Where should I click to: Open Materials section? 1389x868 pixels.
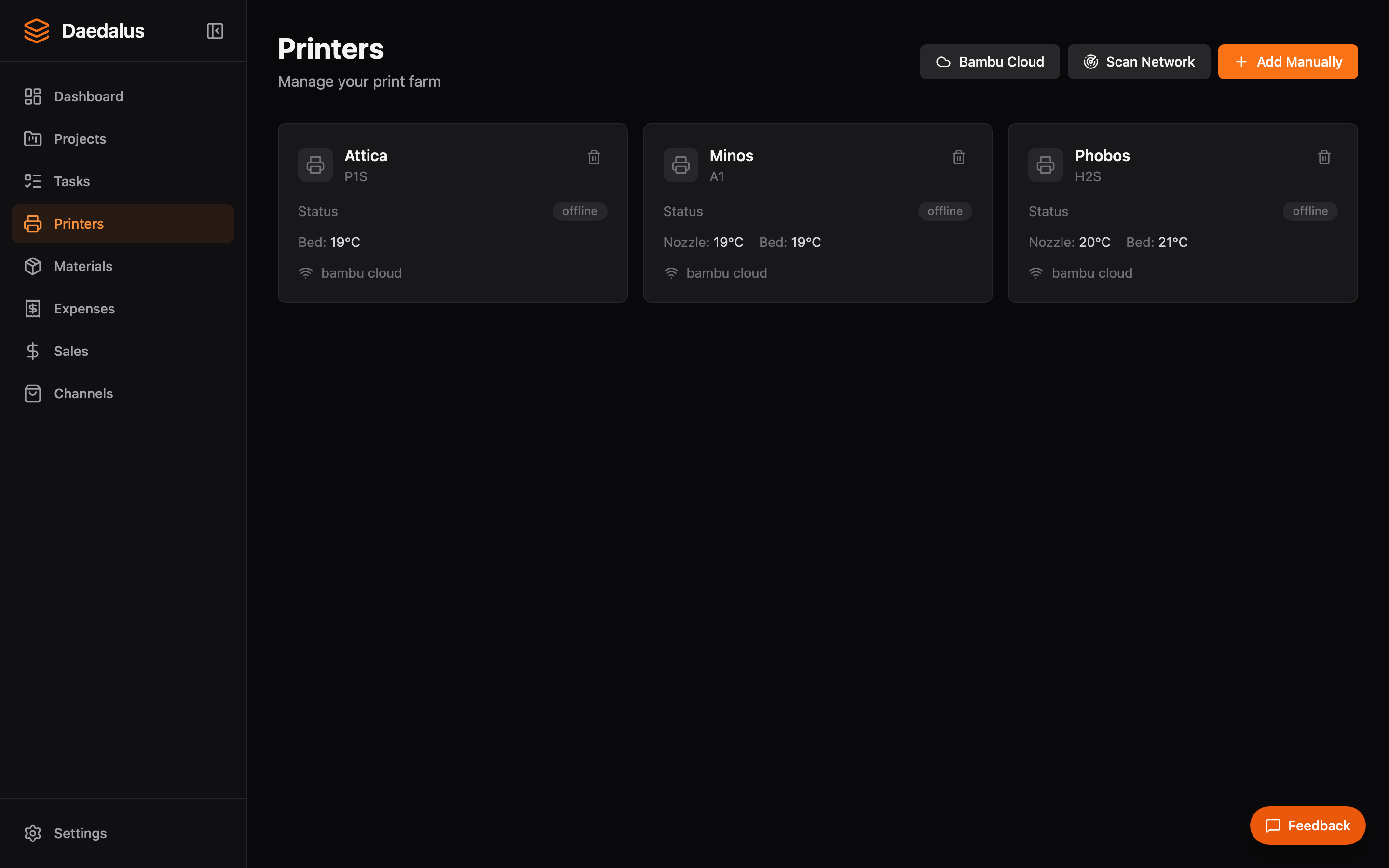point(83,266)
